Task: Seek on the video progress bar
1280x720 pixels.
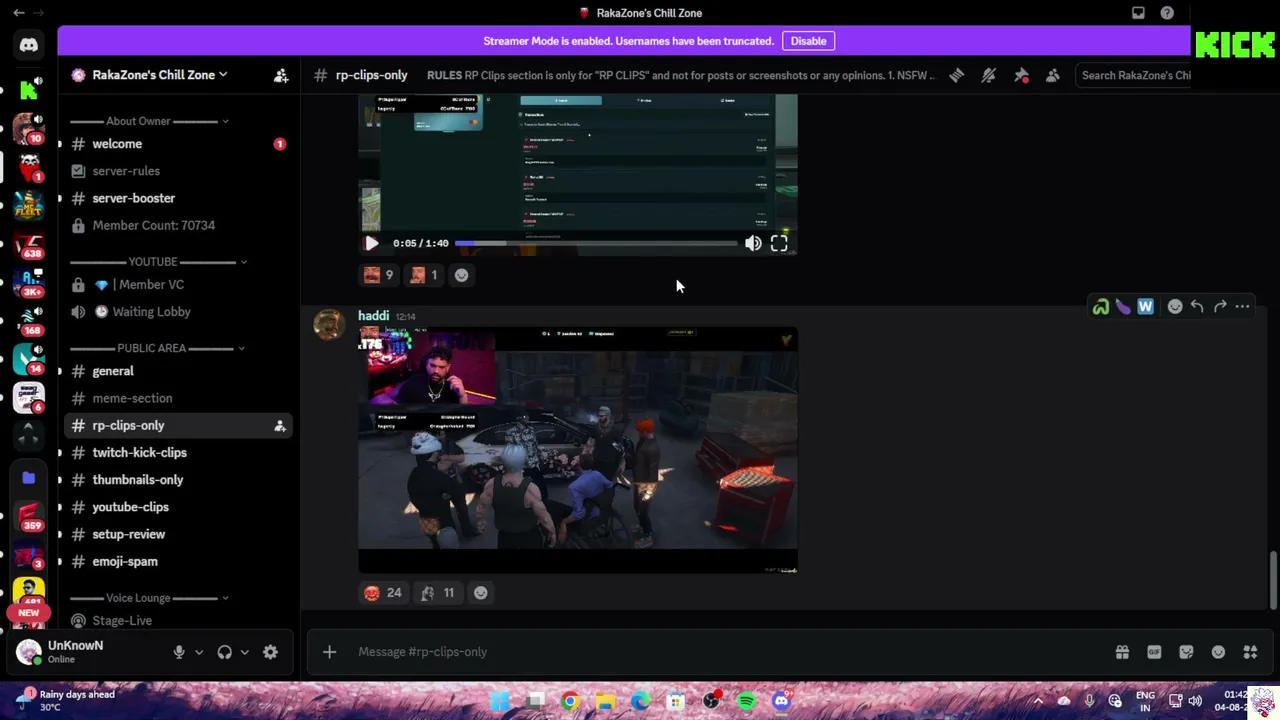Action: tap(596, 243)
